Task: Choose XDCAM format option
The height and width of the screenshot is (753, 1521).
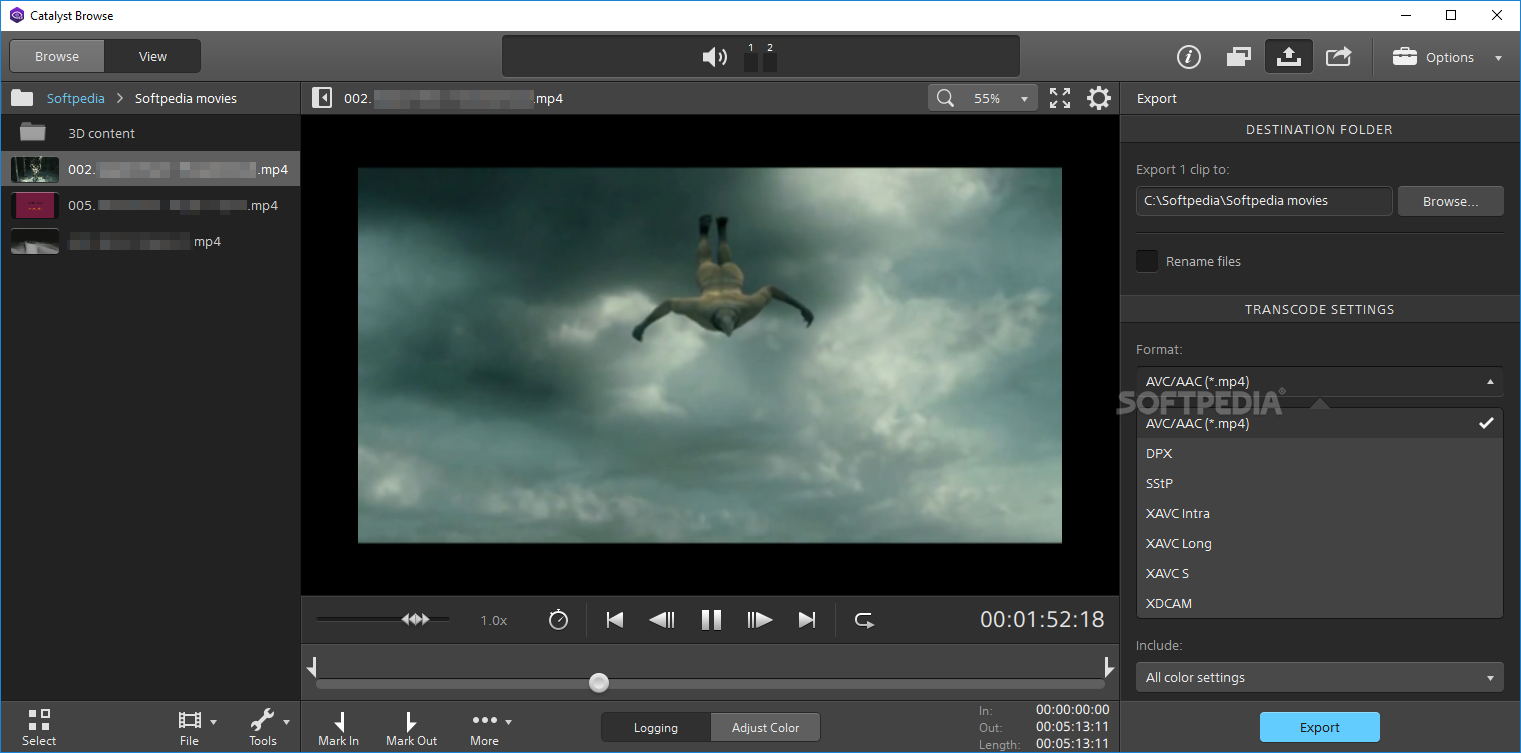Action: click(1319, 603)
